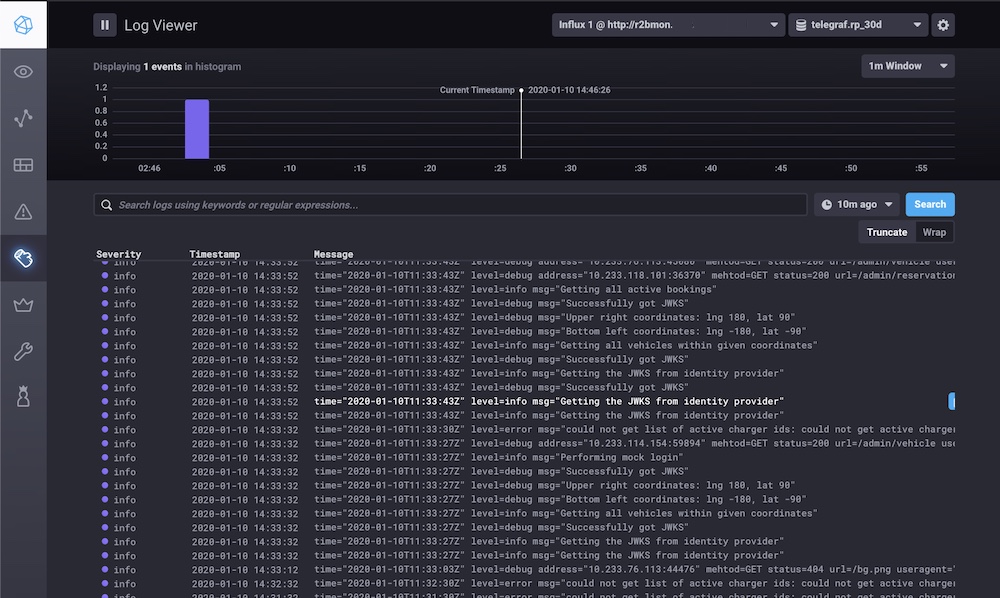The width and height of the screenshot is (1000, 598).
Task: Open Data Explorer graph icon in sidebar
Action: [x=23, y=118]
